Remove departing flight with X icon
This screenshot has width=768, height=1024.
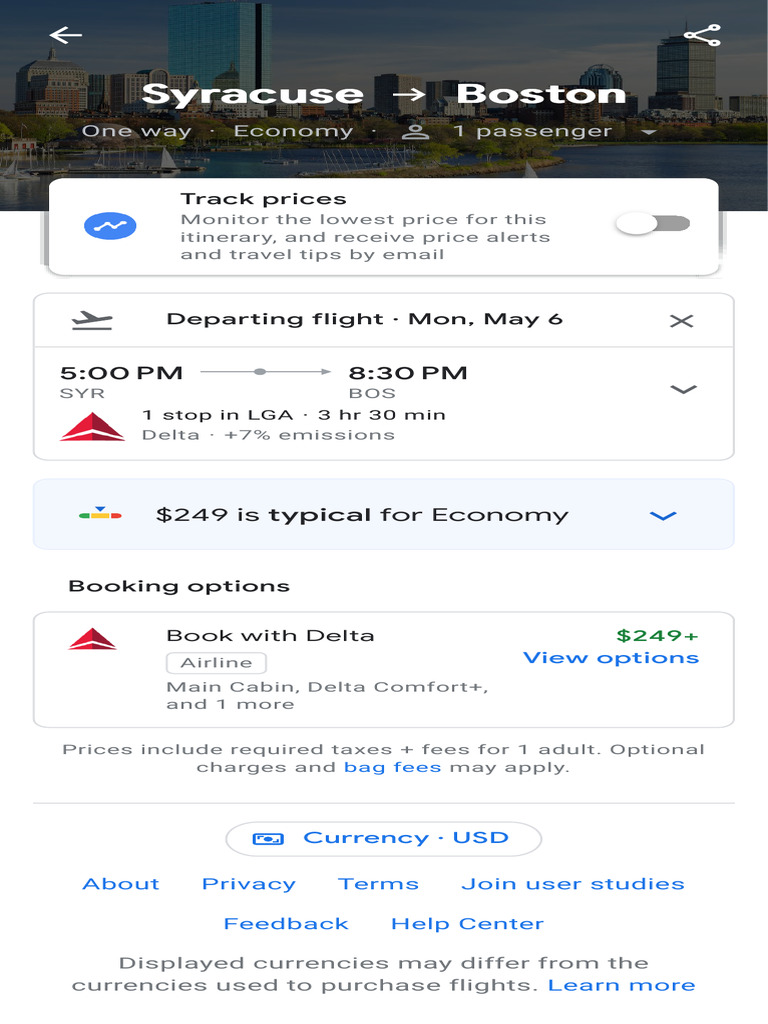coord(681,320)
